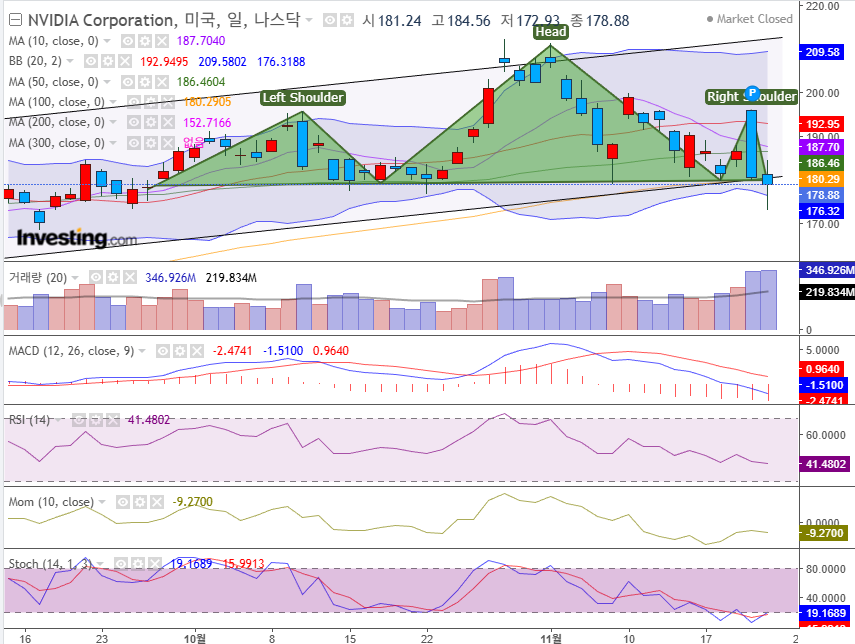Select the Left Shoulder pattern label
The height and width of the screenshot is (644, 855).
303,98
